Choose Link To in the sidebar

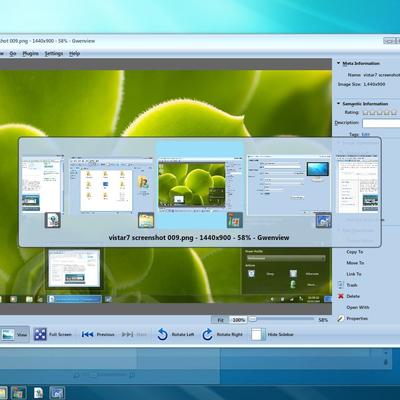[x=354, y=274]
